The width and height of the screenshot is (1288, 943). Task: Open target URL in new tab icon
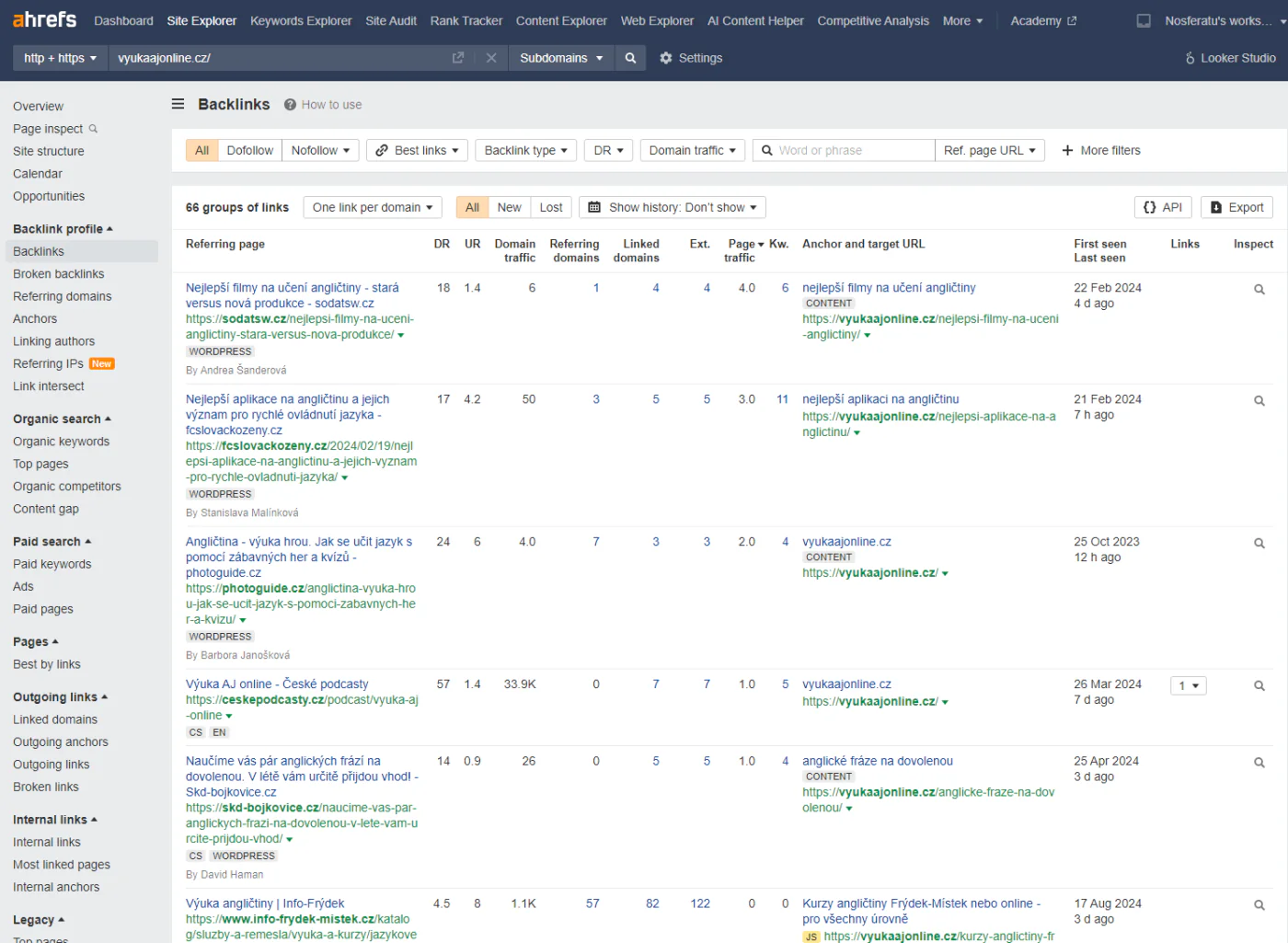pos(458,58)
